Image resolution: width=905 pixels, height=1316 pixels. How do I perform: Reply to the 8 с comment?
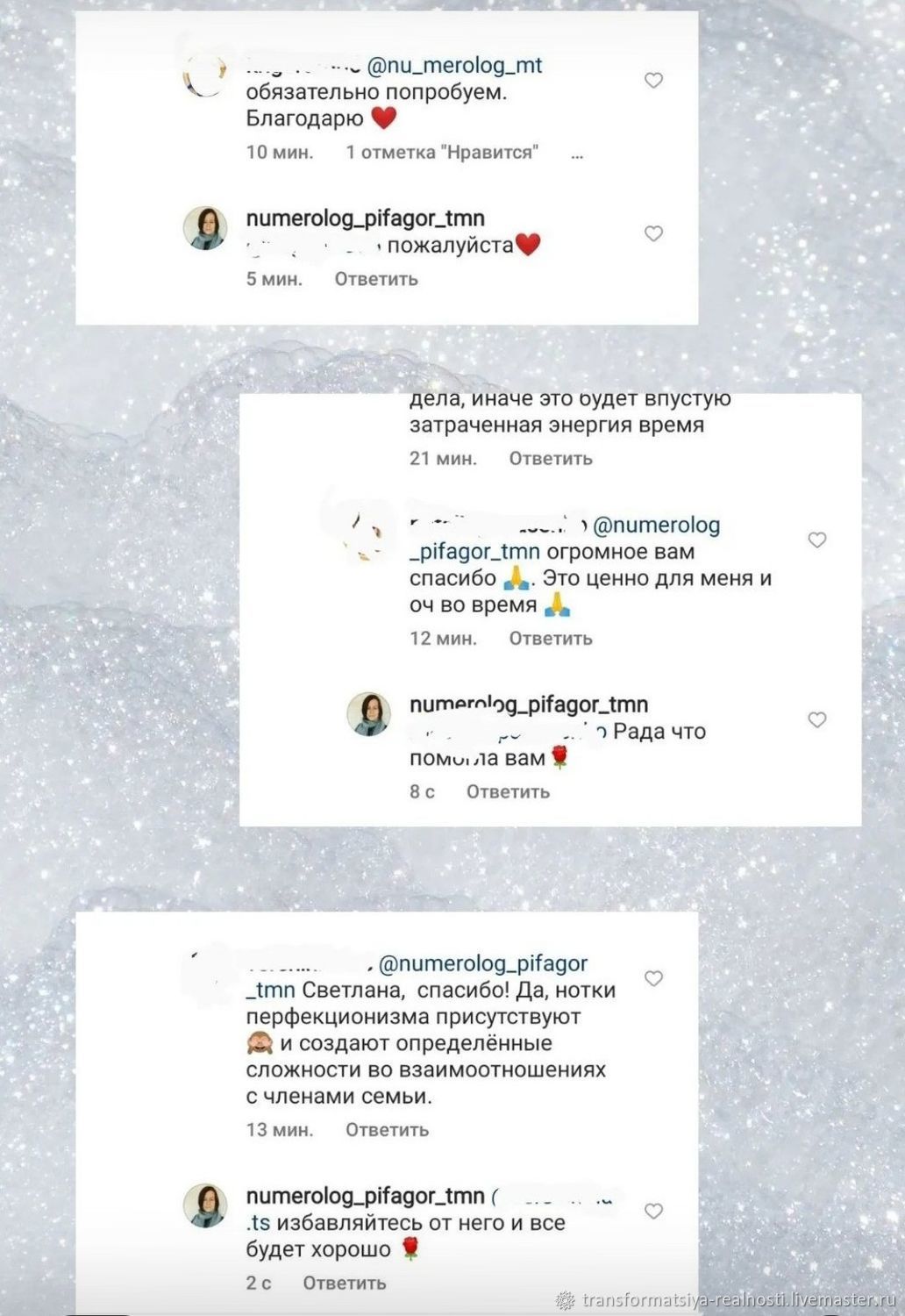(x=508, y=792)
